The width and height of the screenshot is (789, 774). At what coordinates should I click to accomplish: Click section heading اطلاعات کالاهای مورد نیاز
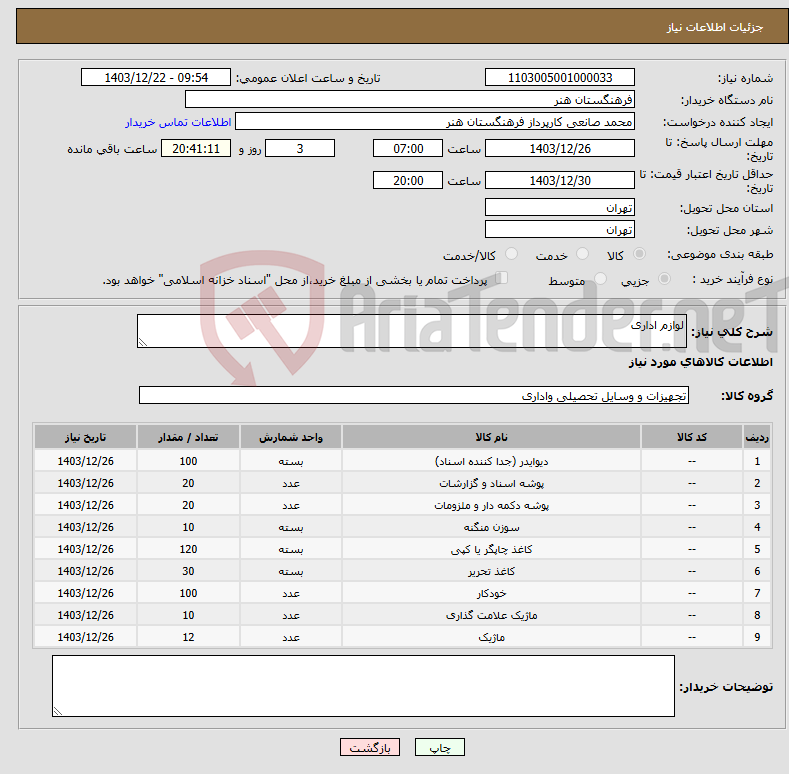(700, 362)
